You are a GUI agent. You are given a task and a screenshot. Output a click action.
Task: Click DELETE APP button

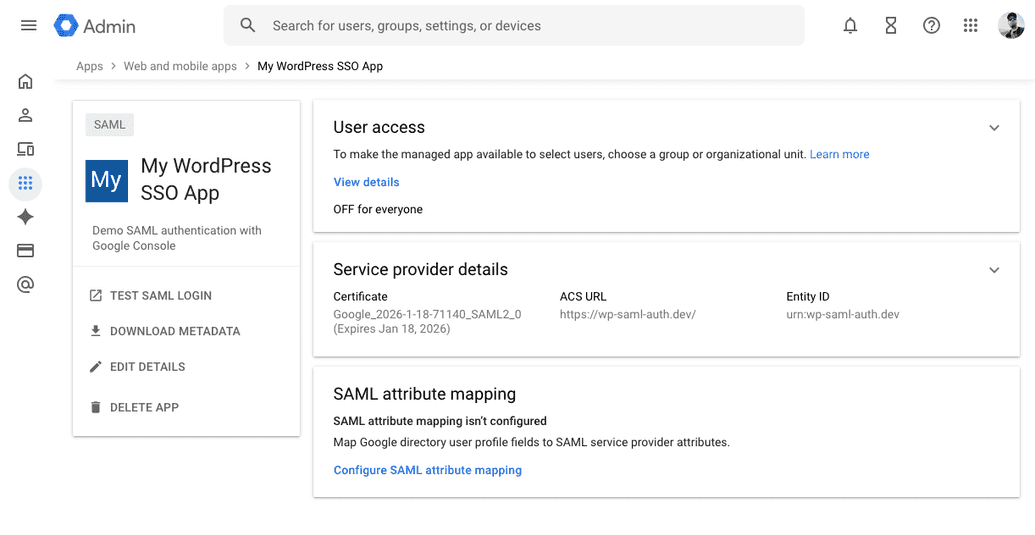click(134, 407)
